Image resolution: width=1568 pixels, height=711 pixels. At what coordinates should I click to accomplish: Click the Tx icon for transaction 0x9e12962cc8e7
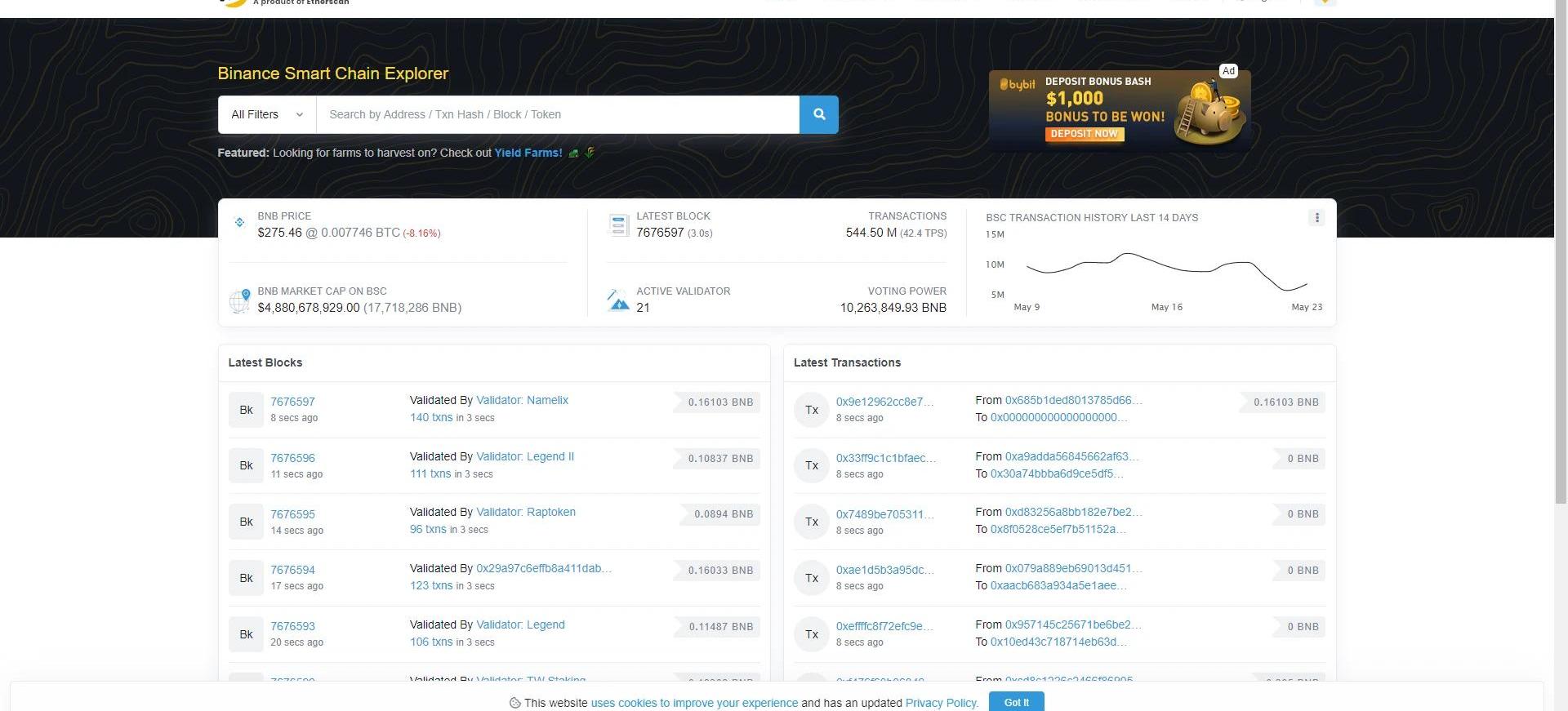pos(811,410)
